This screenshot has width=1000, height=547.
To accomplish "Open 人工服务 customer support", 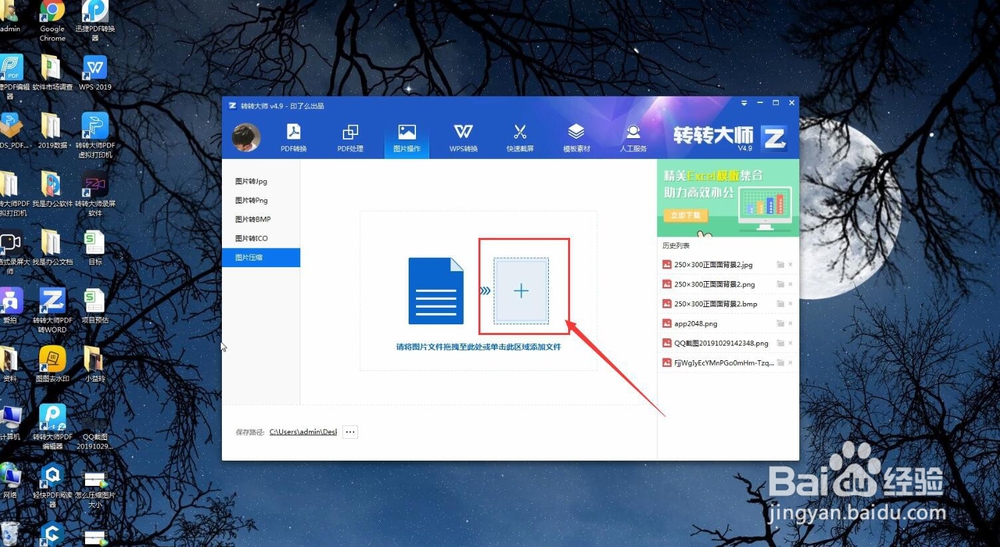I will point(633,138).
